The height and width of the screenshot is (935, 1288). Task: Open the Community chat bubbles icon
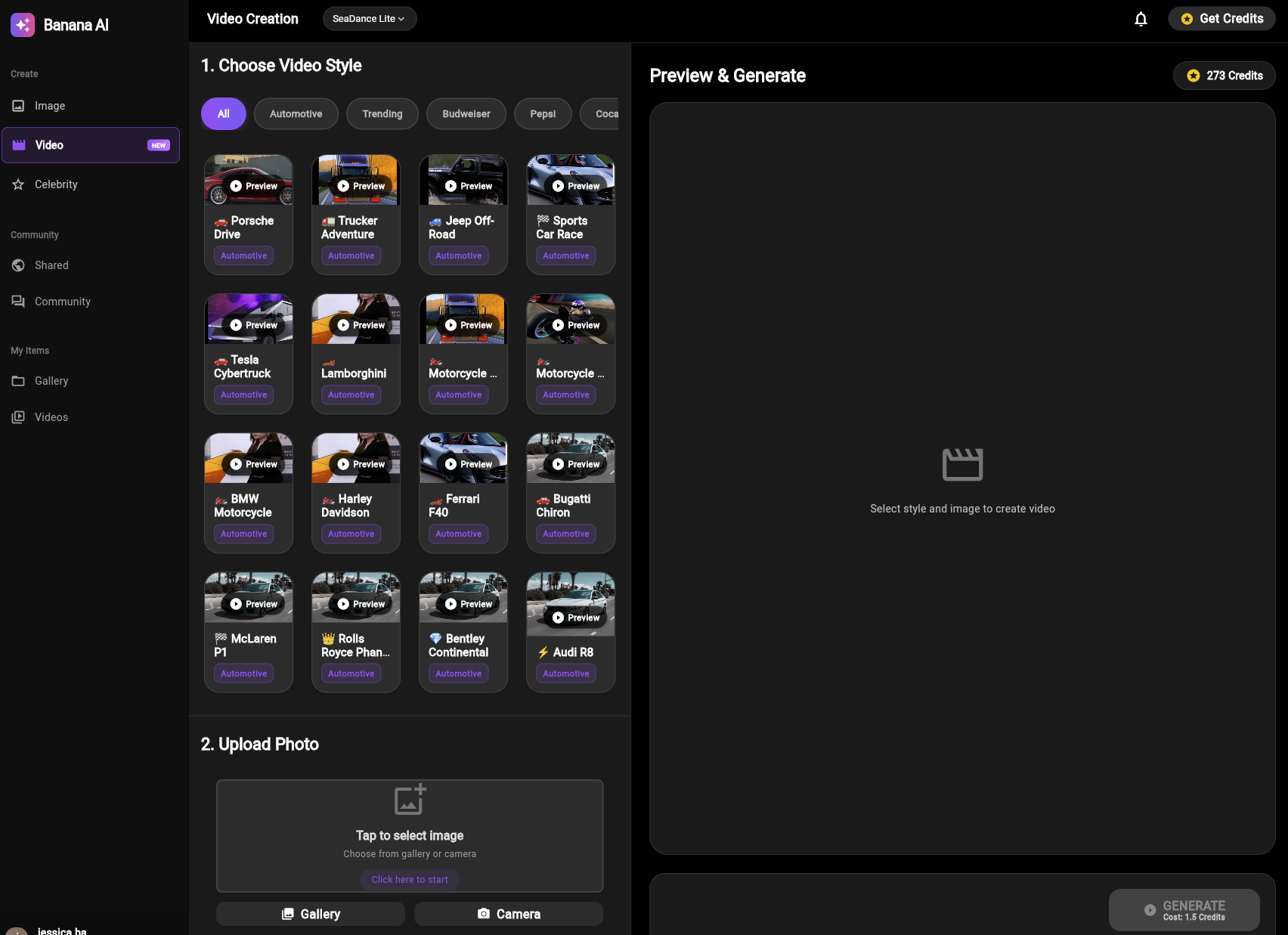point(18,302)
